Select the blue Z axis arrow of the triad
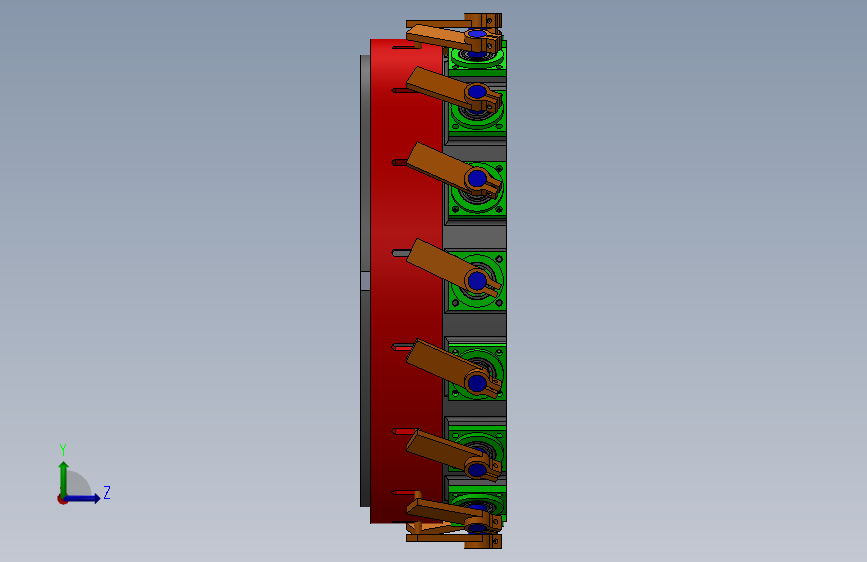The height and width of the screenshot is (562, 867). 83,499
